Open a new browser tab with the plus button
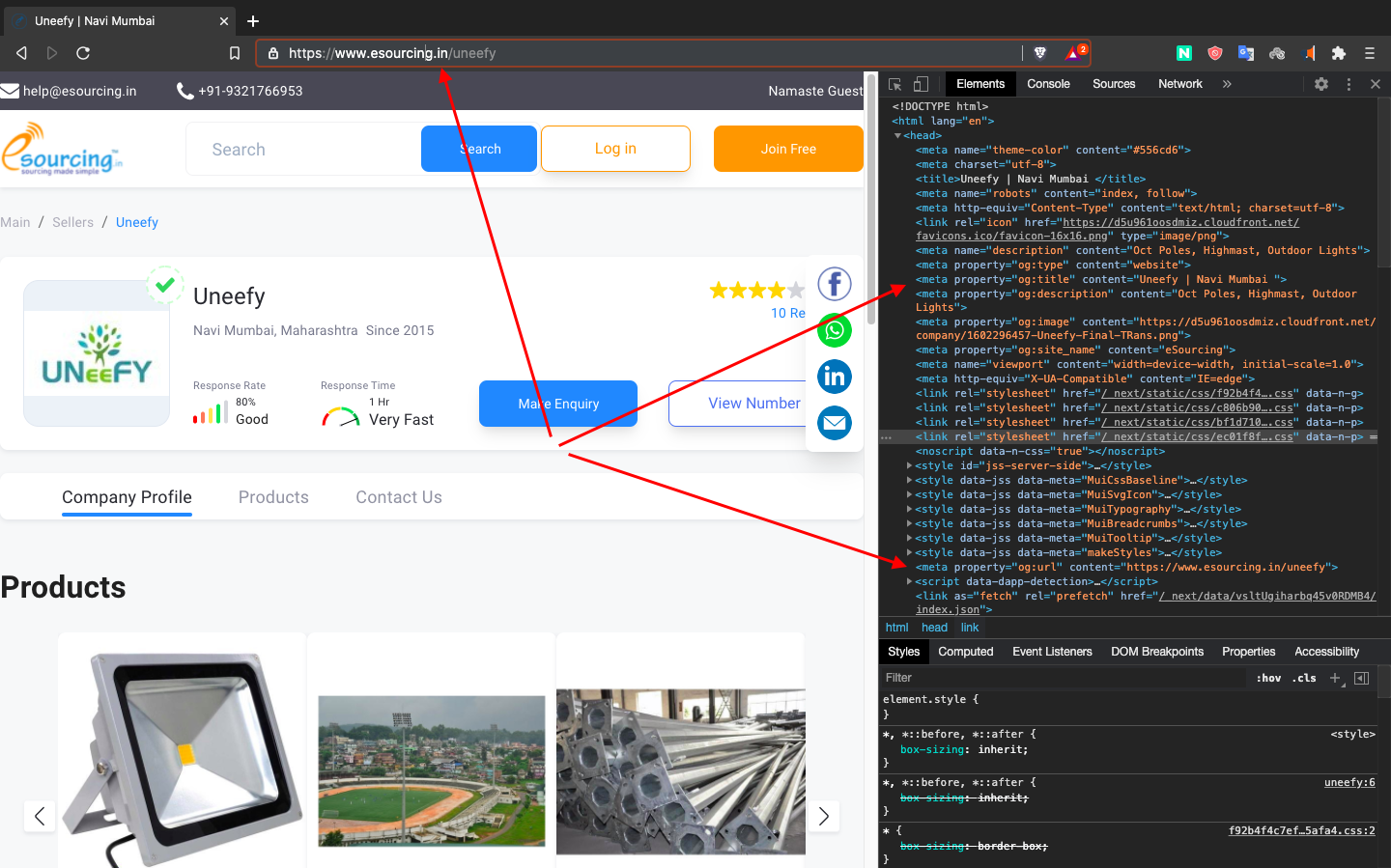The image size is (1391, 868). (x=253, y=21)
